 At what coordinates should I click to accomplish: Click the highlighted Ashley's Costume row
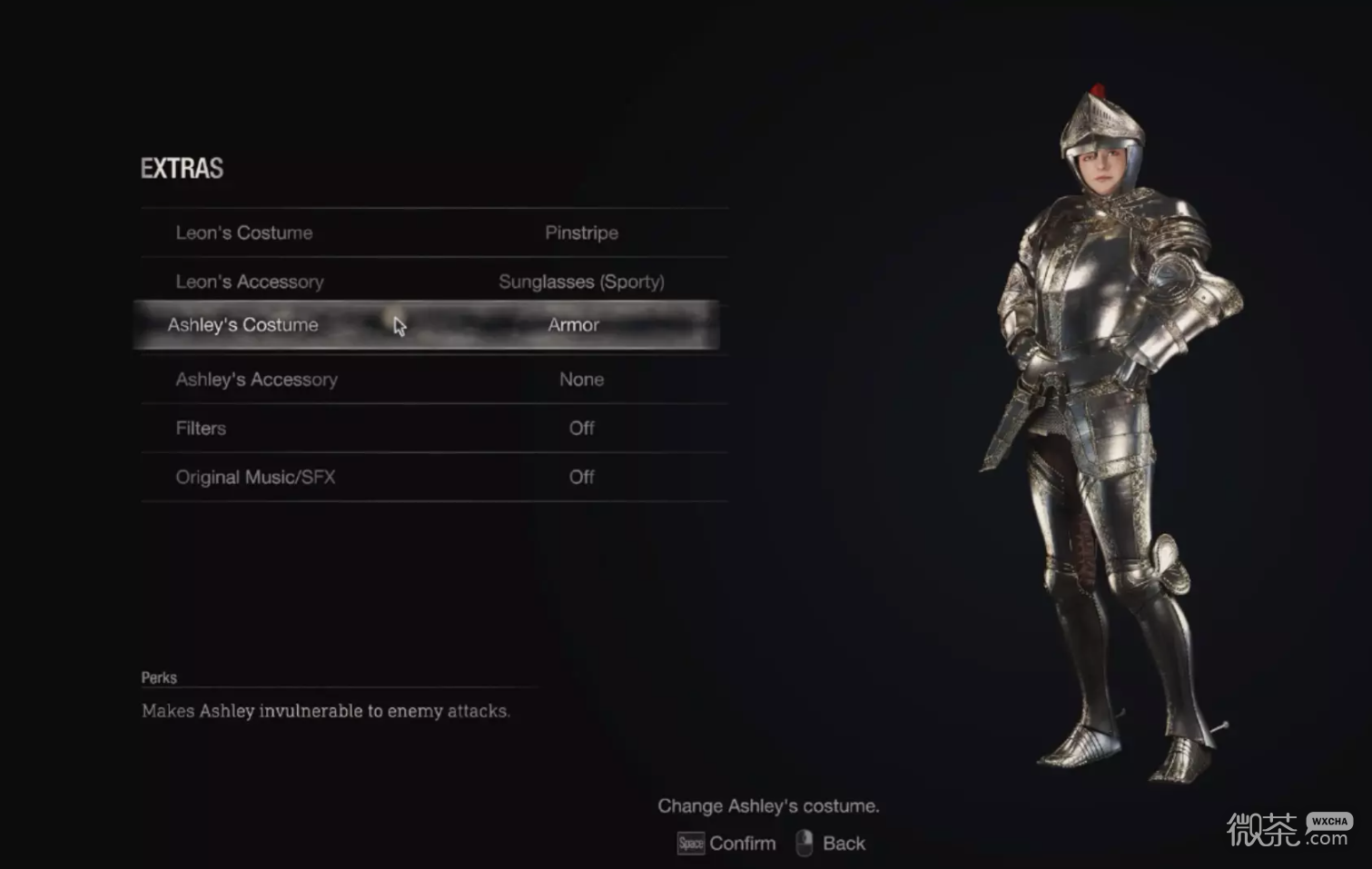pyautogui.click(x=427, y=325)
